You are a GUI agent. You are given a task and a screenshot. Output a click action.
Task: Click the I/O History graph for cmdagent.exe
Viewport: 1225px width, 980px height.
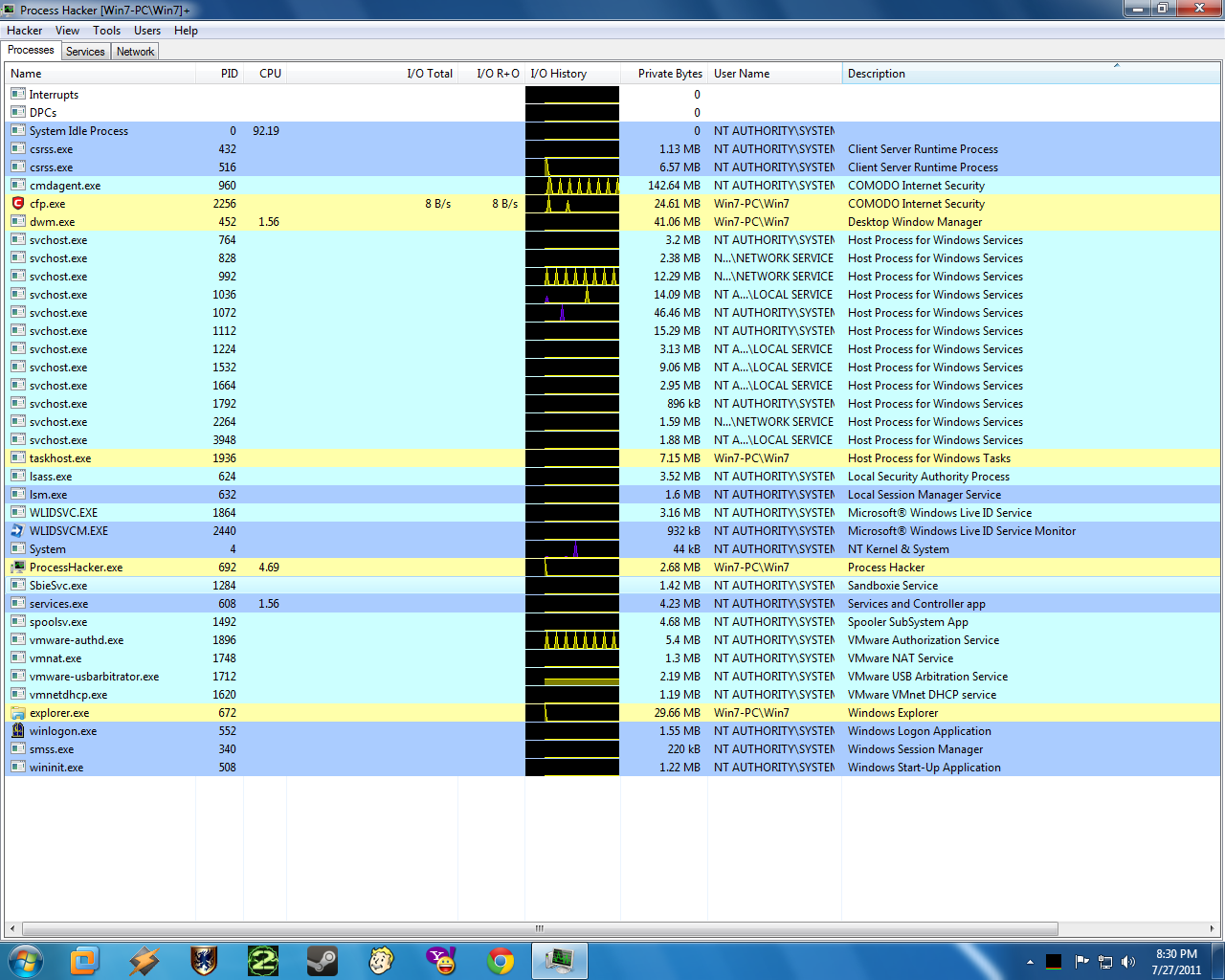click(572, 186)
